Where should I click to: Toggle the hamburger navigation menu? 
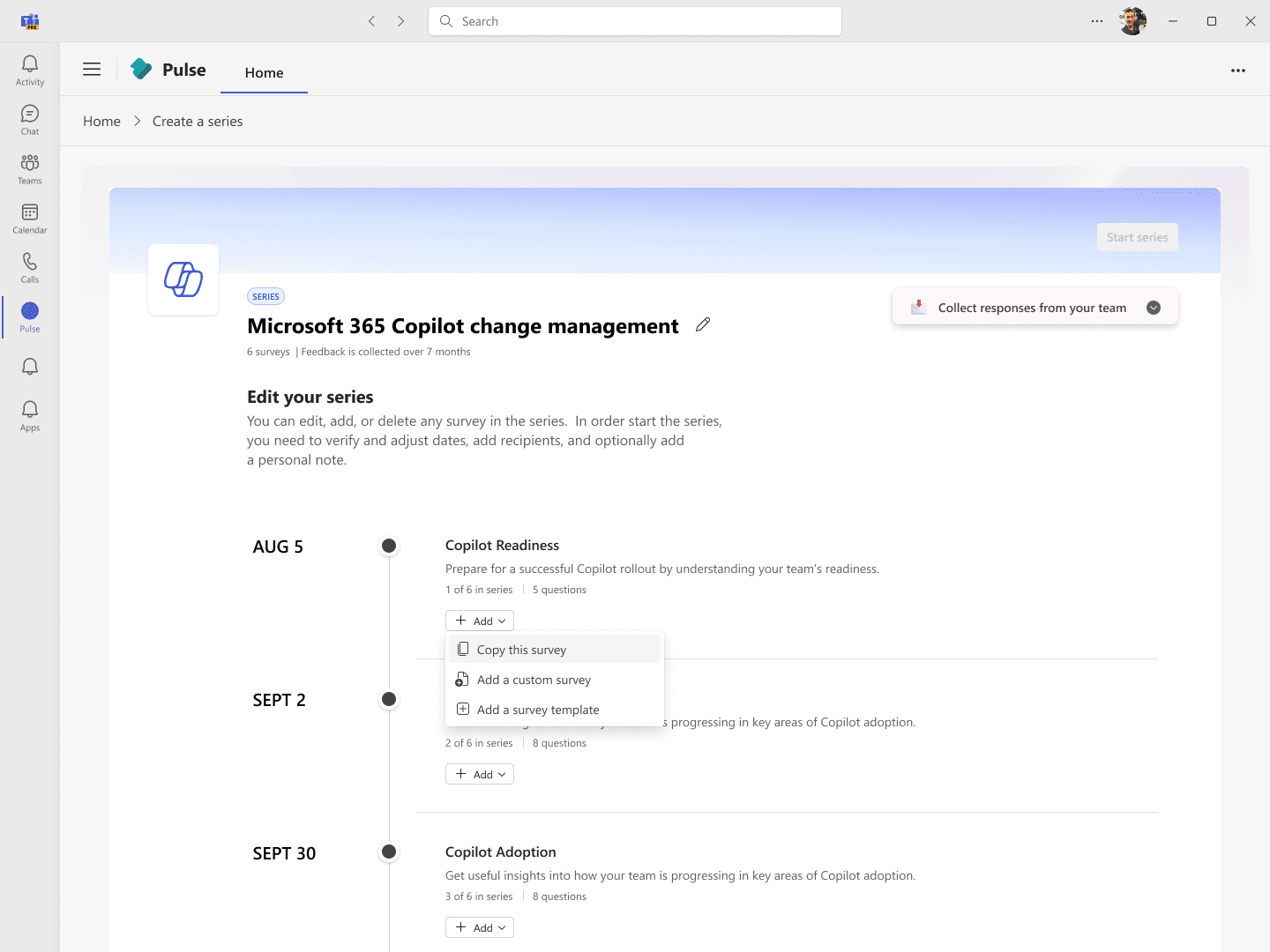point(92,70)
